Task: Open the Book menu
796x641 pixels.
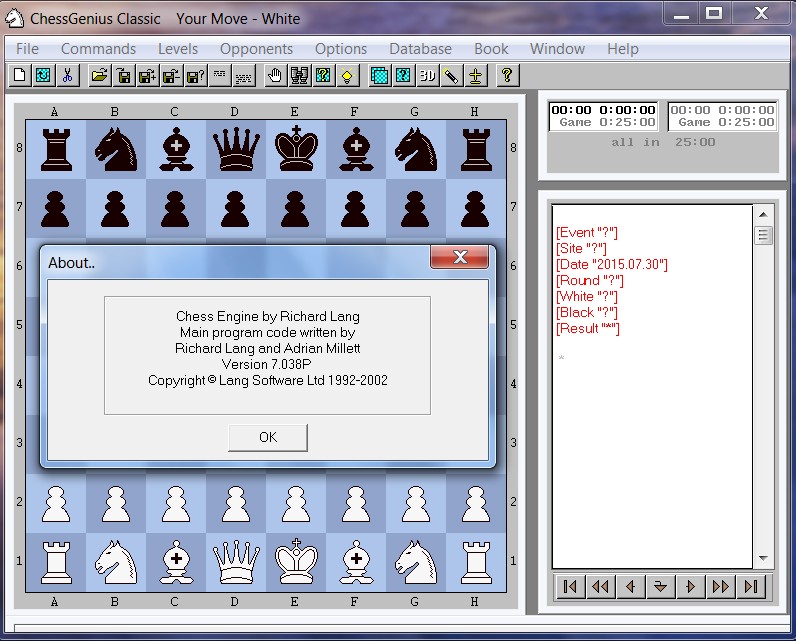Action: (491, 49)
